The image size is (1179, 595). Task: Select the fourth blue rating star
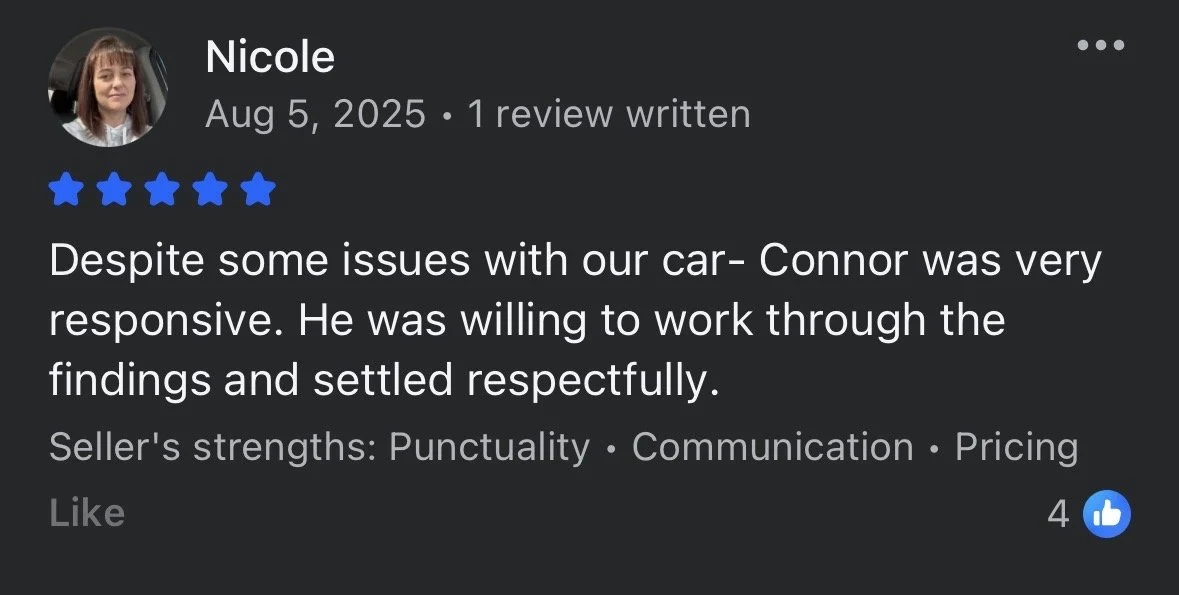(211, 189)
